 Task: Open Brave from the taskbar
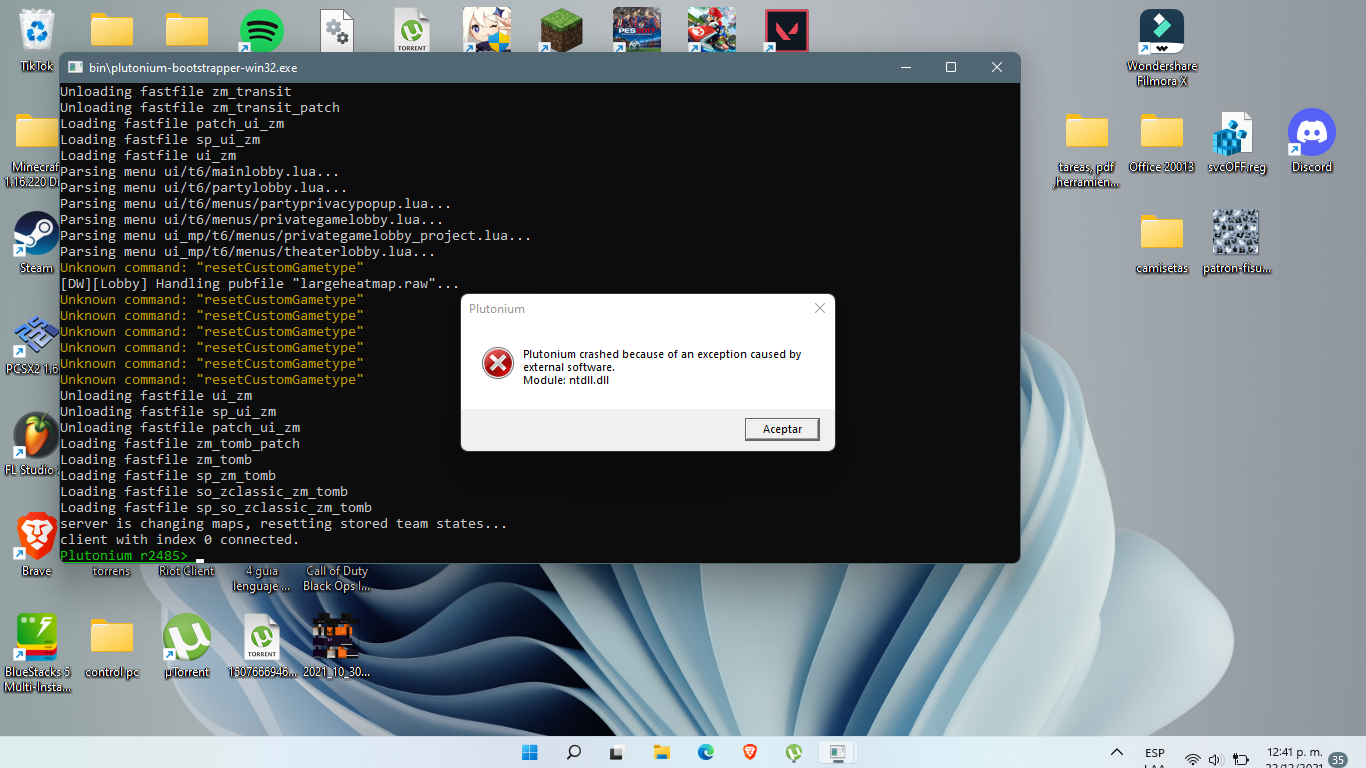(x=750, y=752)
